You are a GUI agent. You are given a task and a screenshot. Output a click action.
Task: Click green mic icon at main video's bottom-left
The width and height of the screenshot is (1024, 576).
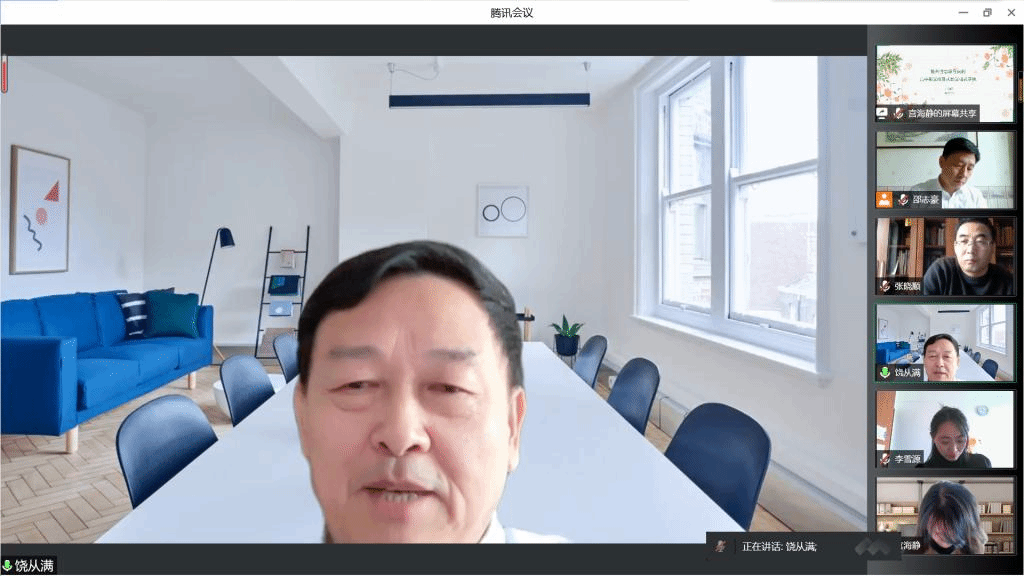click(7, 566)
